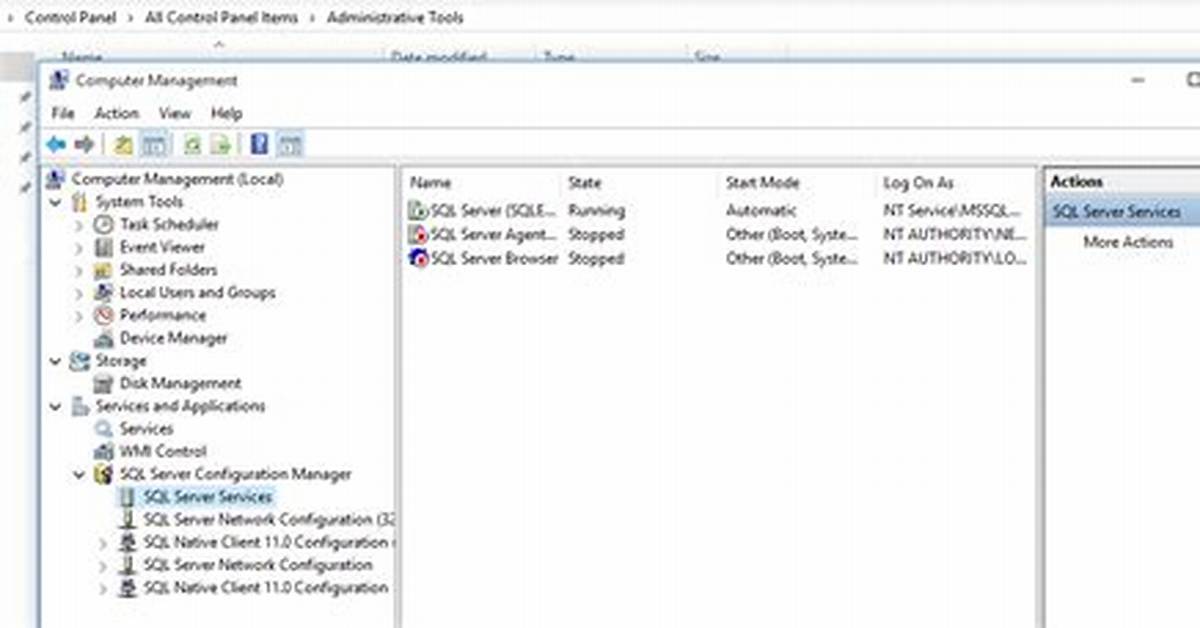Sort by the Log On As column header
The height and width of the screenshot is (628, 1200).
point(918,183)
